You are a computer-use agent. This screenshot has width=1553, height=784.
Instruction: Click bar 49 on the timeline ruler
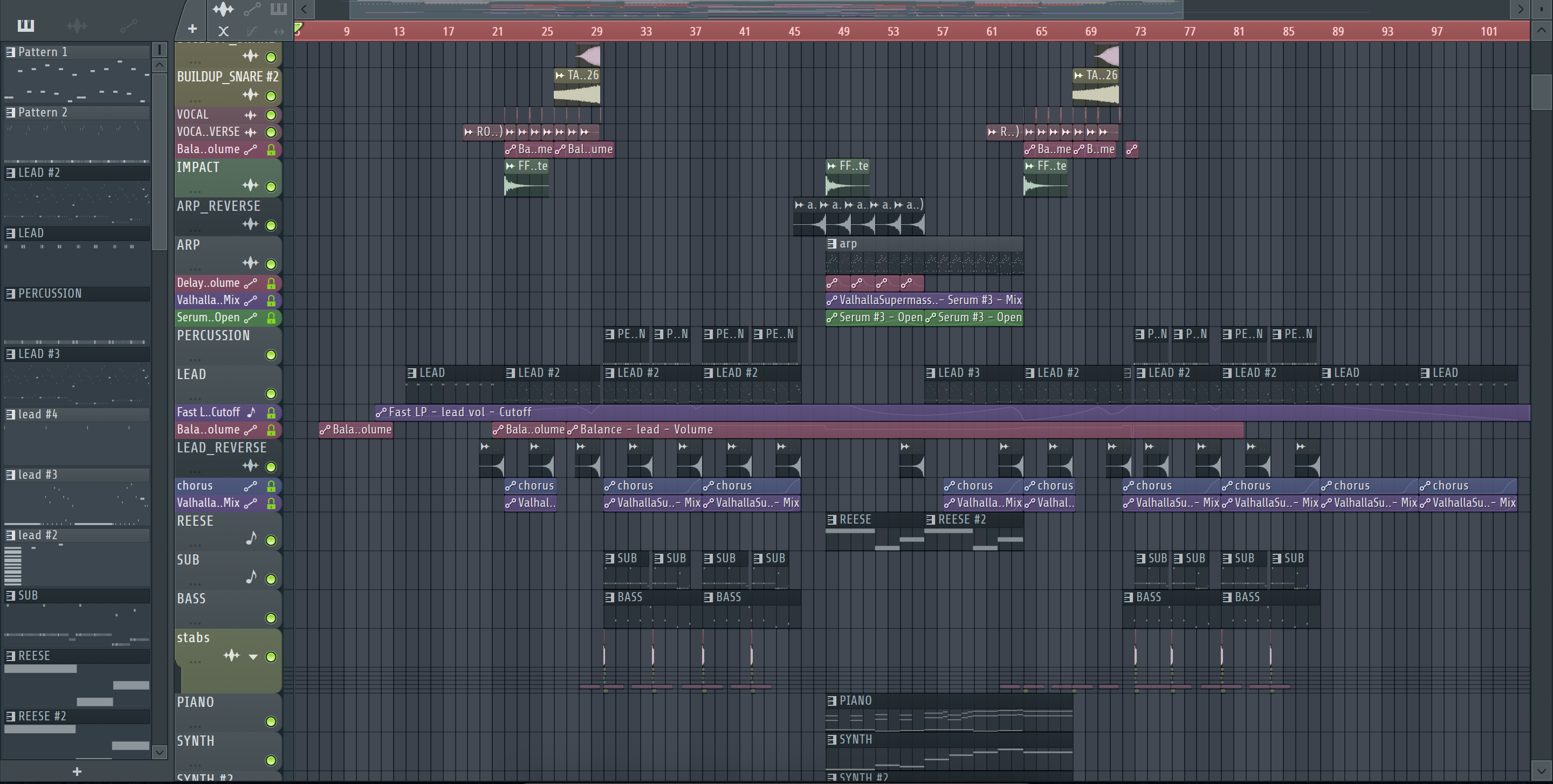pos(843,31)
